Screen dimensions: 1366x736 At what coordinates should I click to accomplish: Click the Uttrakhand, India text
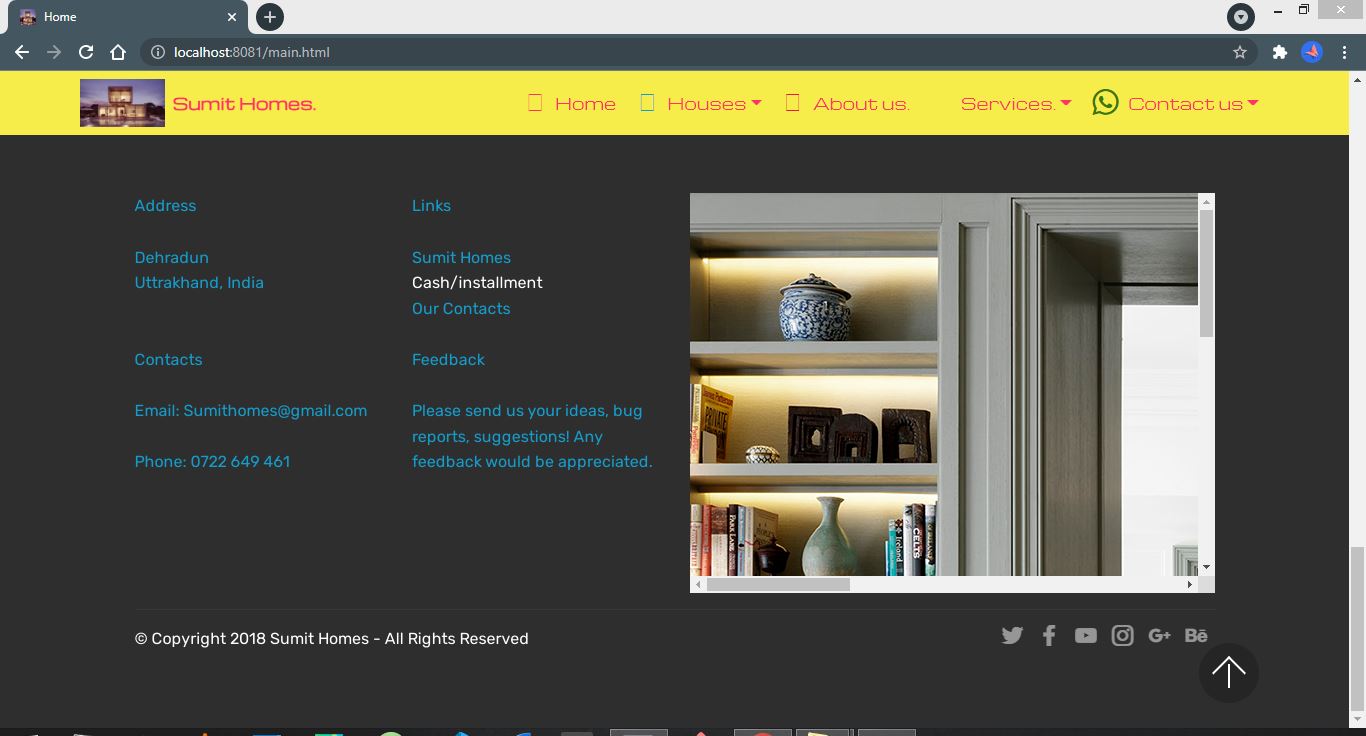tap(199, 283)
